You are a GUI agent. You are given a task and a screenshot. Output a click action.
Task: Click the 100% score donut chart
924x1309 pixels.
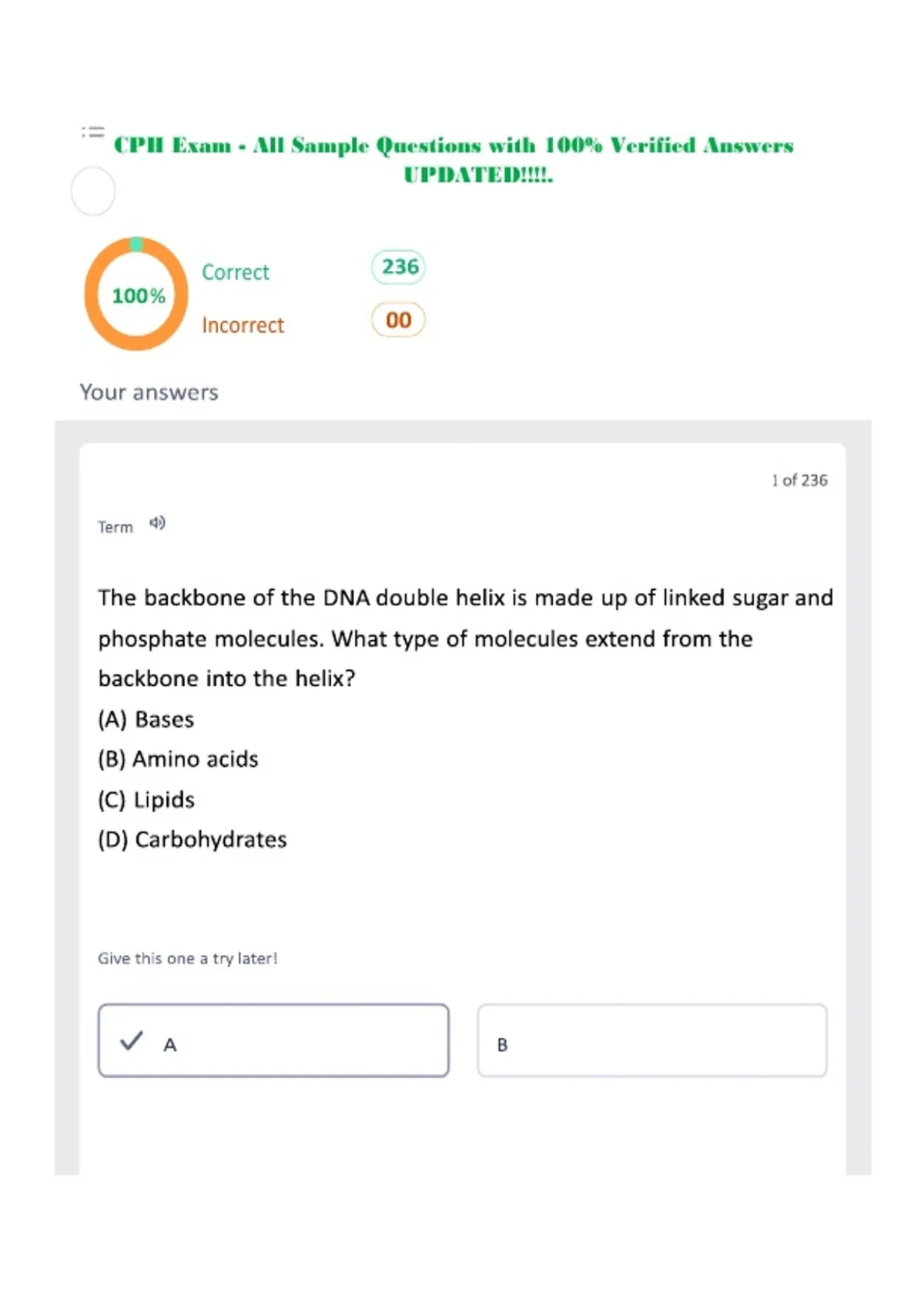pos(136,294)
